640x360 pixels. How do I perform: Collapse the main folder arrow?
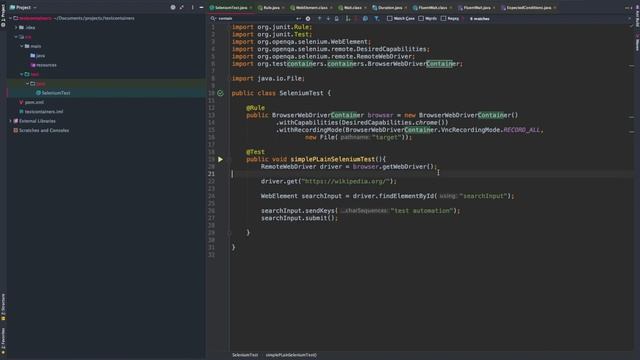[x=22, y=46]
